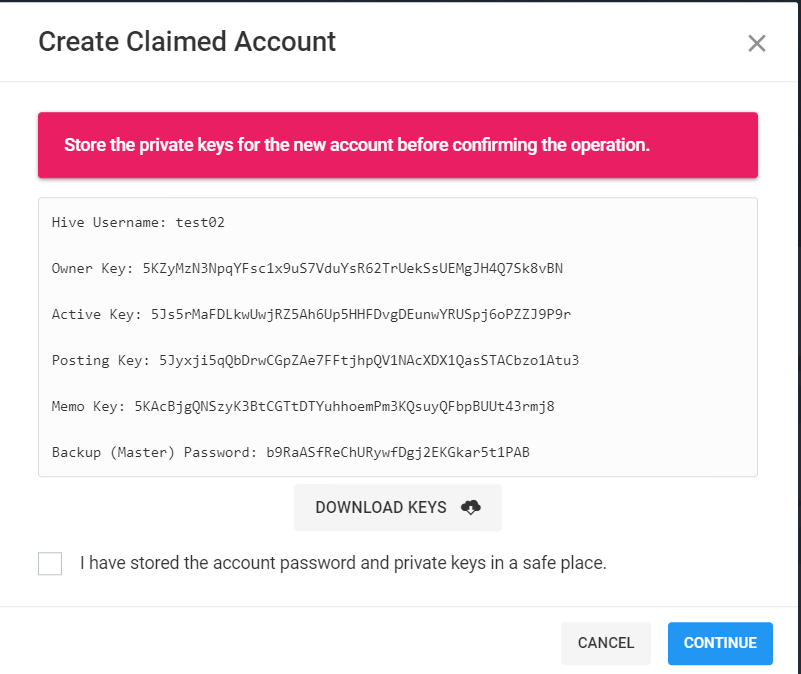Click the Backup (Master) Password label
The height and width of the screenshot is (674, 801).
pyautogui.click(x=154, y=452)
